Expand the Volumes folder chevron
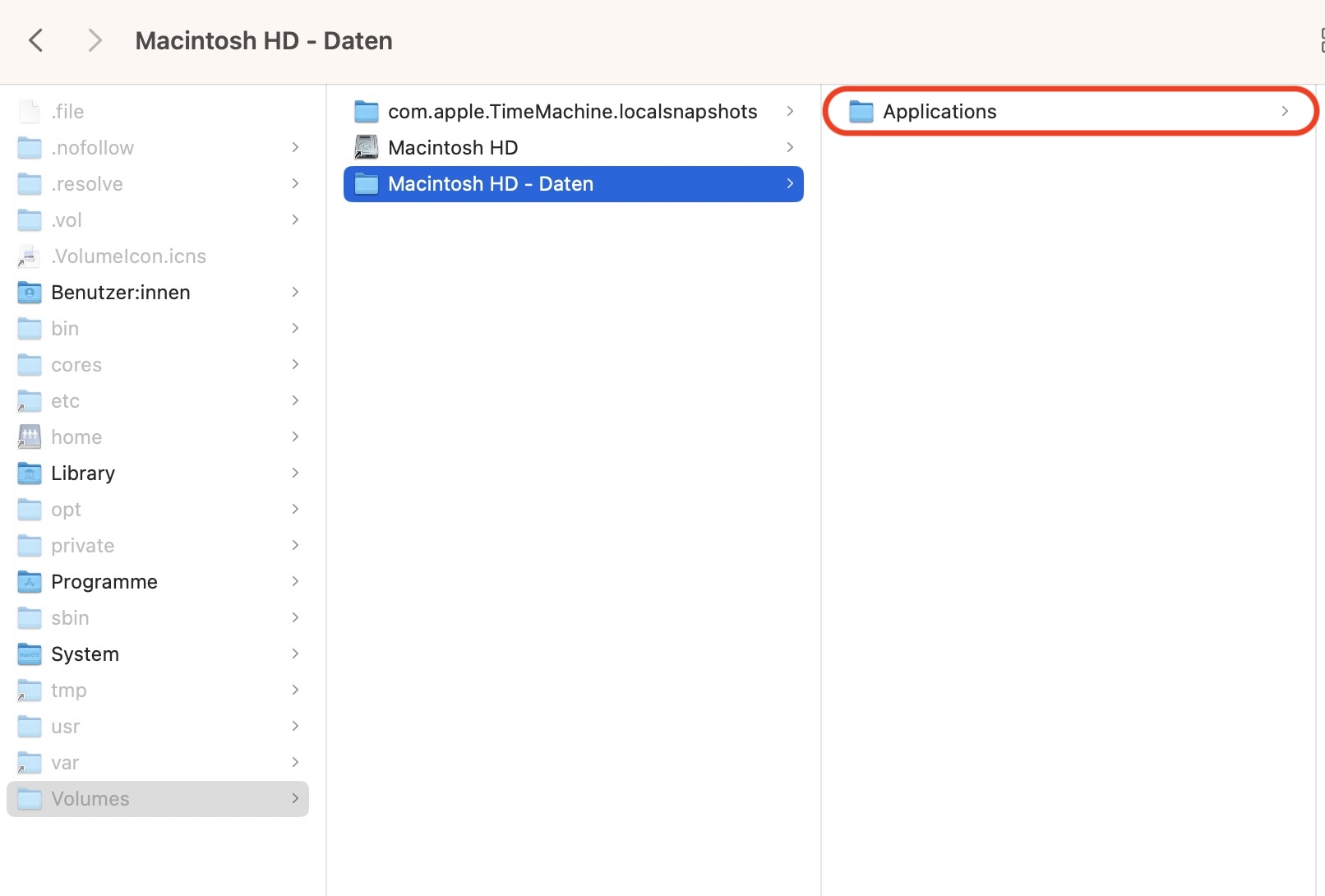 (x=295, y=799)
